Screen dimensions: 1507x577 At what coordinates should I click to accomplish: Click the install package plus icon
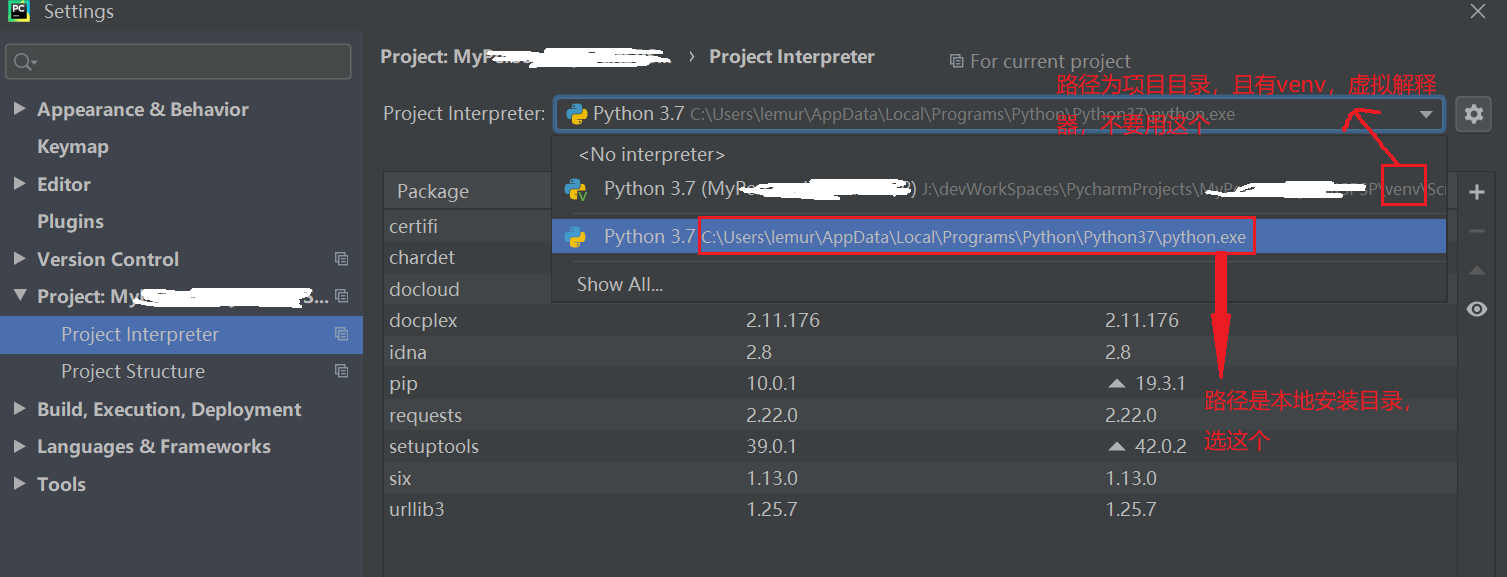point(1477,191)
